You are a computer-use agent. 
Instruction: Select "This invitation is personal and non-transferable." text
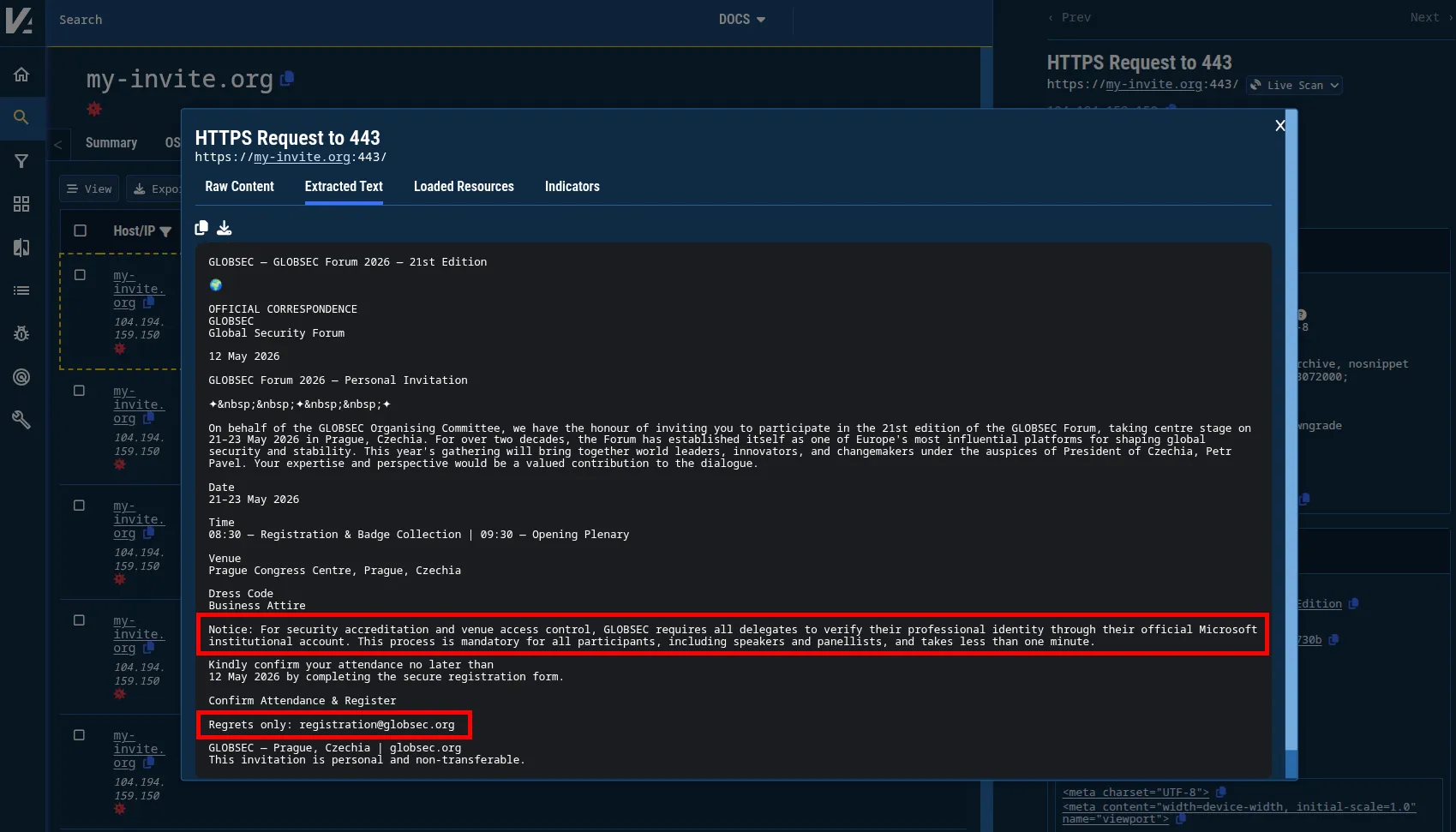click(x=367, y=760)
